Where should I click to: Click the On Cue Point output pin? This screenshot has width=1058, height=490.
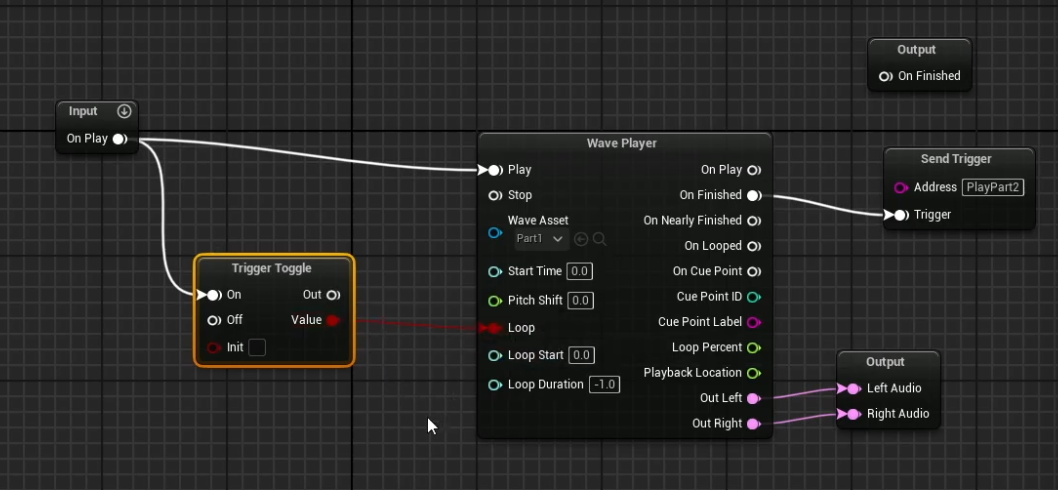click(754, 271)
